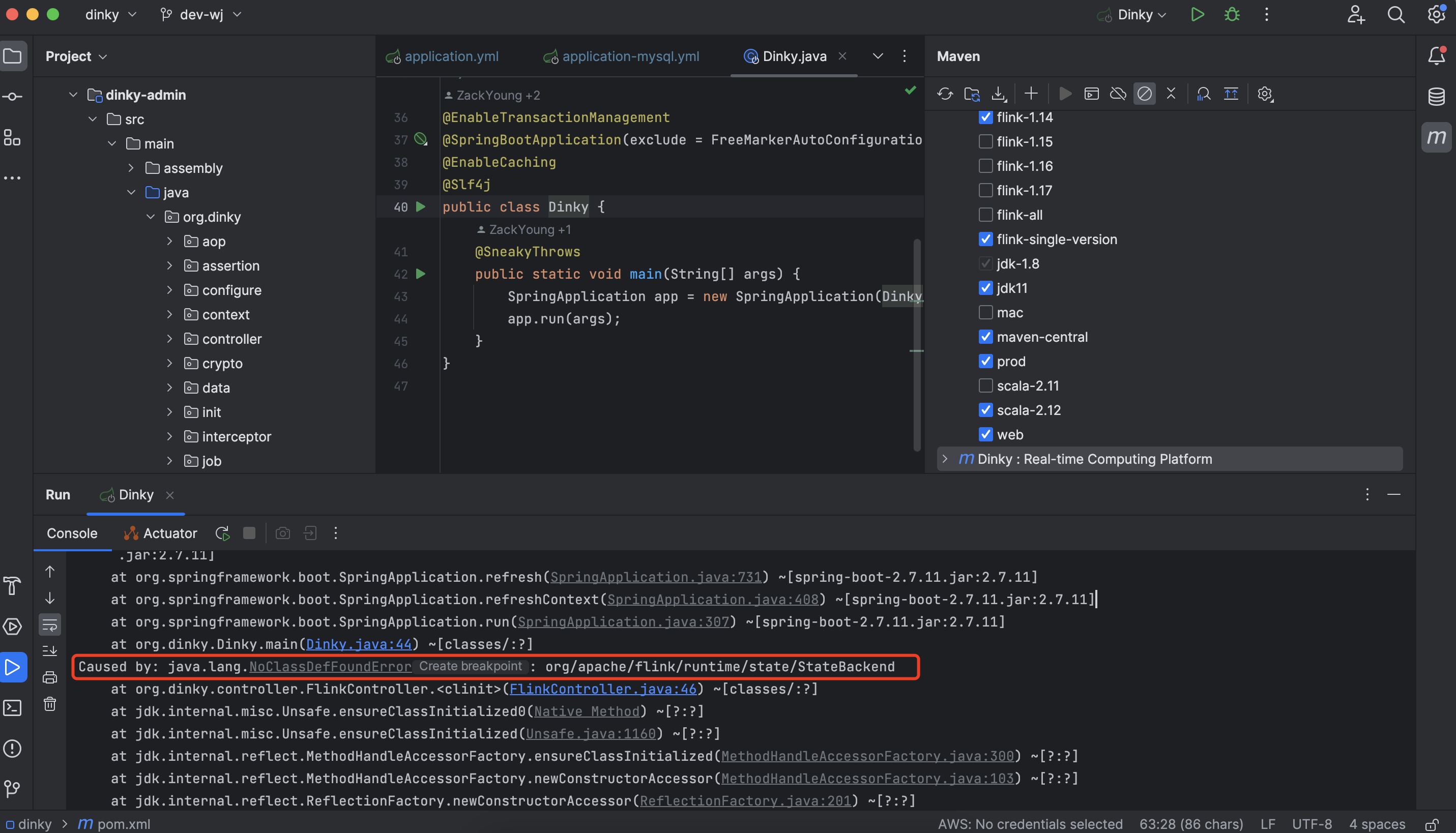1456x833 pixels.
Task: Toggle soft-wrap in the console
Action: [50, 624]
